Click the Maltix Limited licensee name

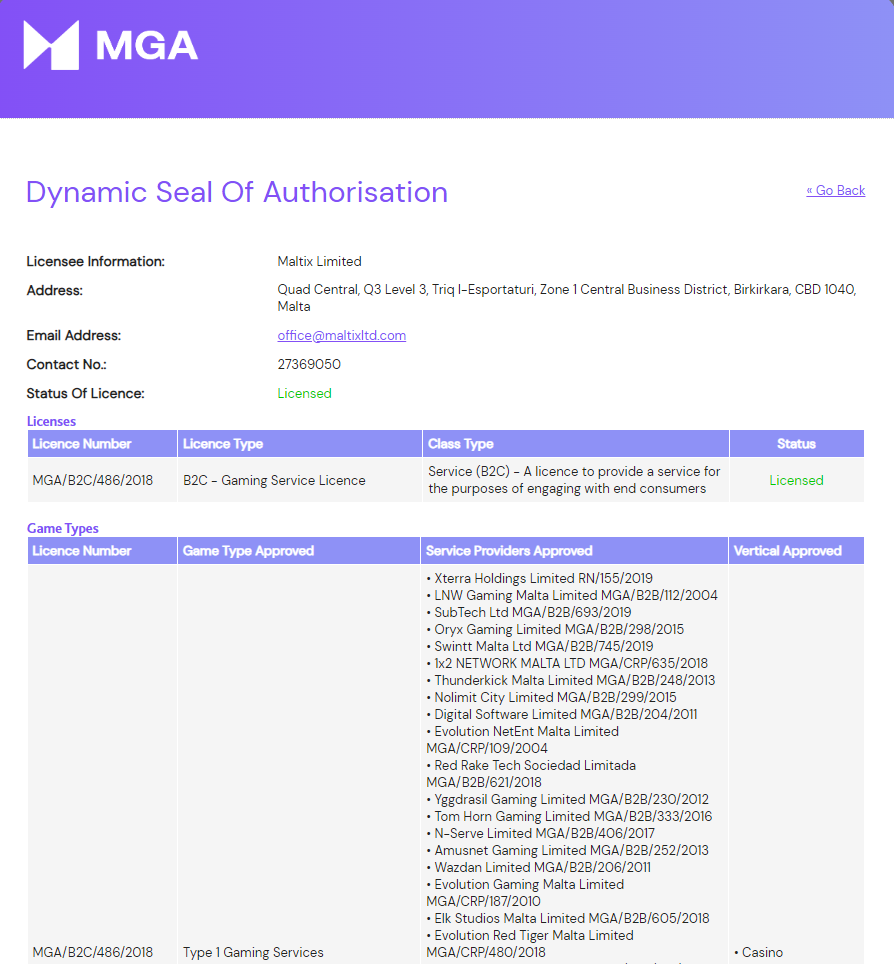(x=319, y=261)
